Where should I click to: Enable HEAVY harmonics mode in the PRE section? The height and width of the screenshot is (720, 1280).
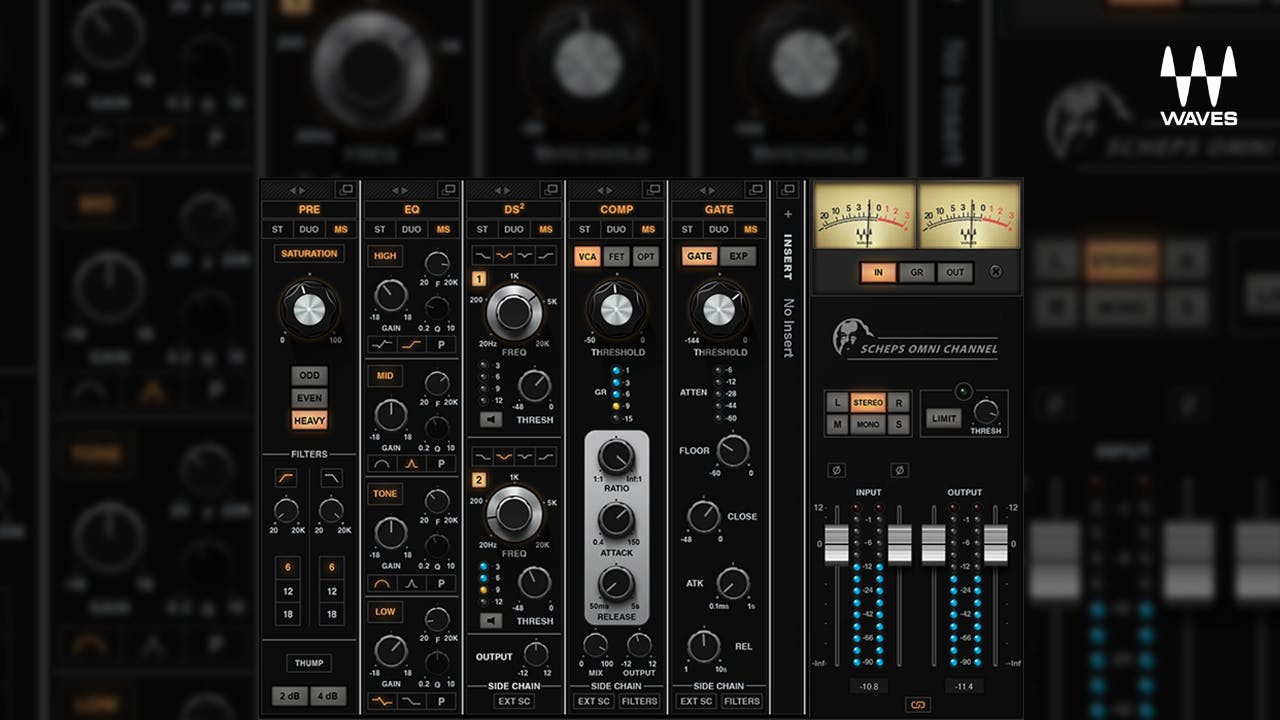(310, 422)
